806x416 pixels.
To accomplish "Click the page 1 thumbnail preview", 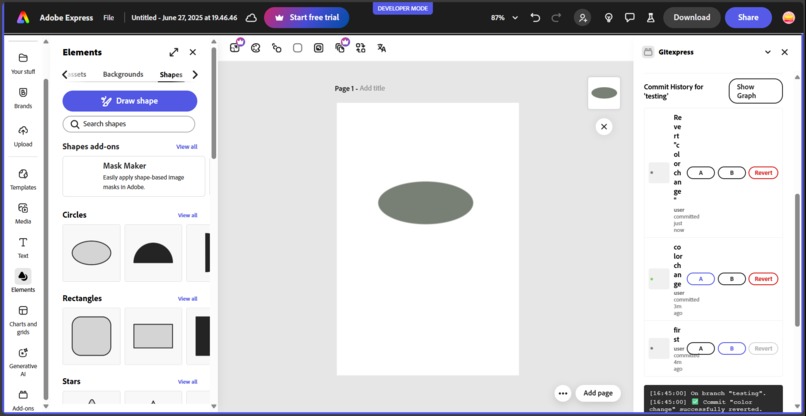I will coord(604,93).
